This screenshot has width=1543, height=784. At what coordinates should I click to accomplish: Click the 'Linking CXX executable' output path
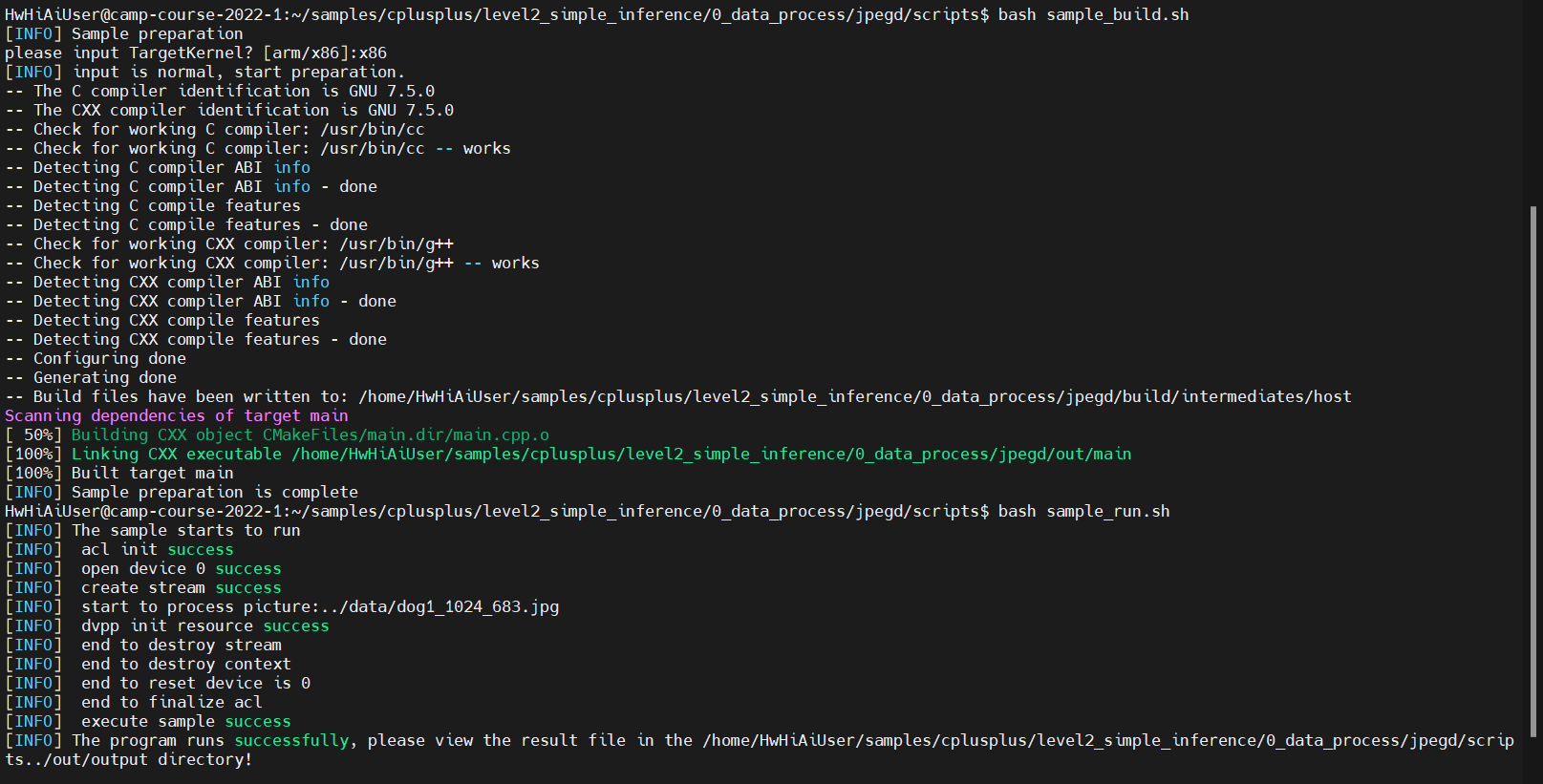tap(711, 455)
